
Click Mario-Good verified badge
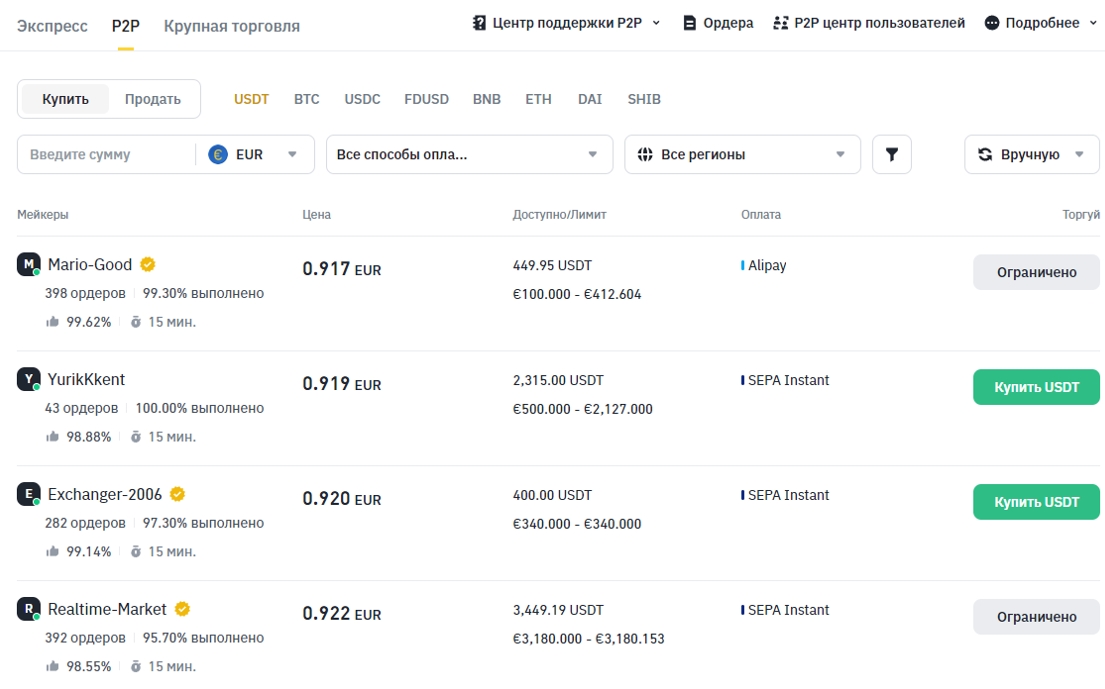point(147,264)
